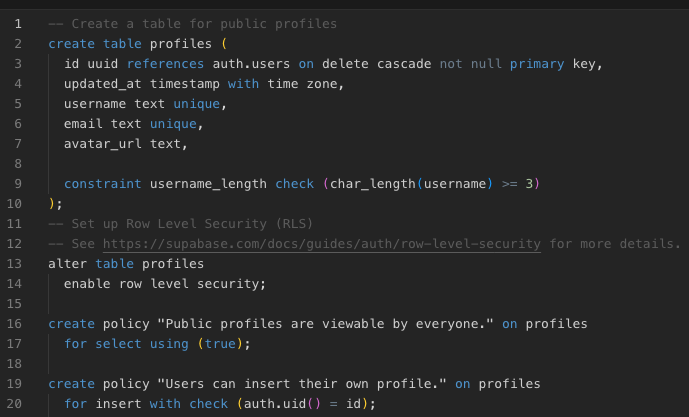689x417 pixels.
Task: Click 'avatar_url' on line 7
Action: [103, 144]
